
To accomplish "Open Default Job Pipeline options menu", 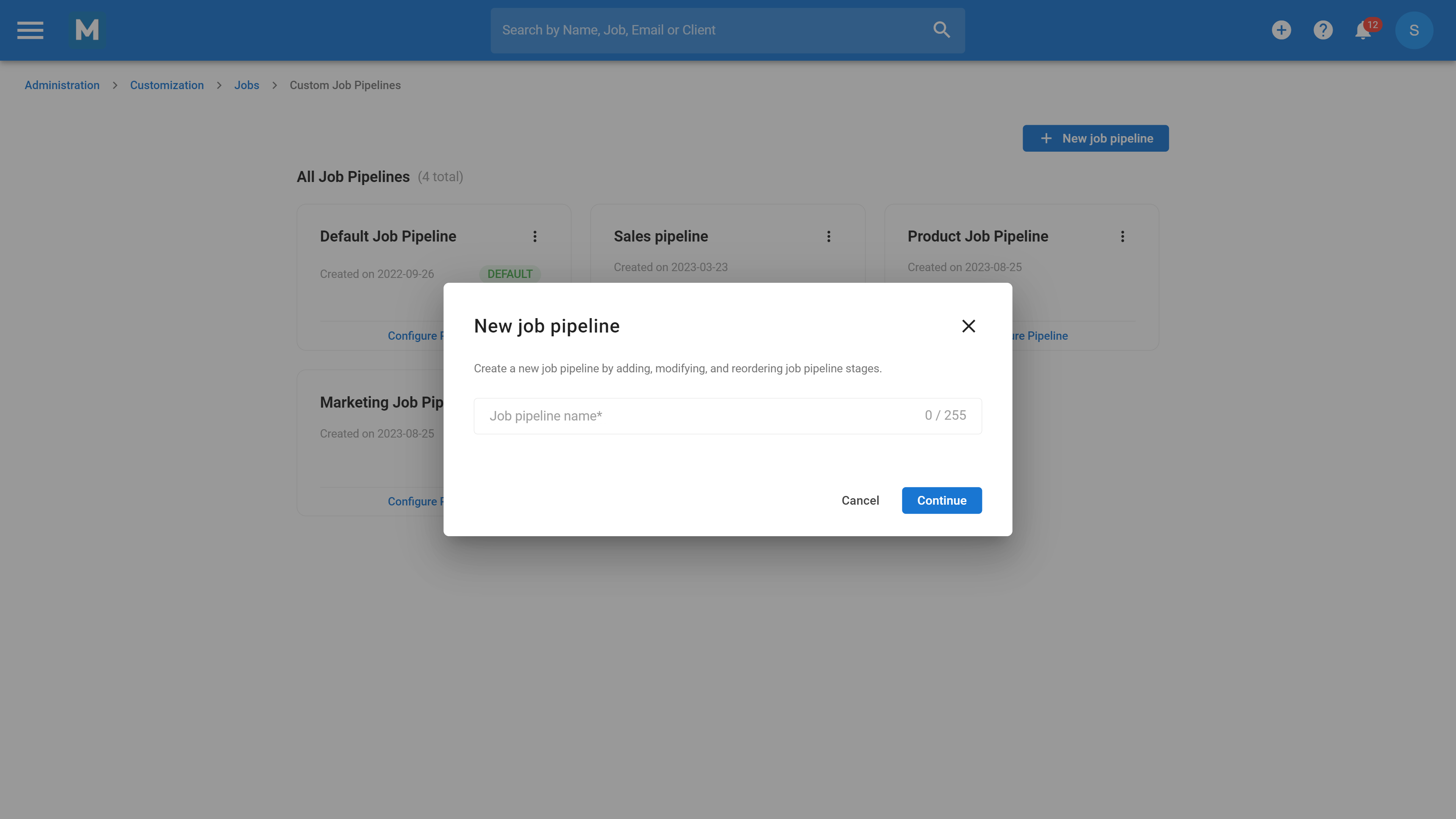I will 535,236.
